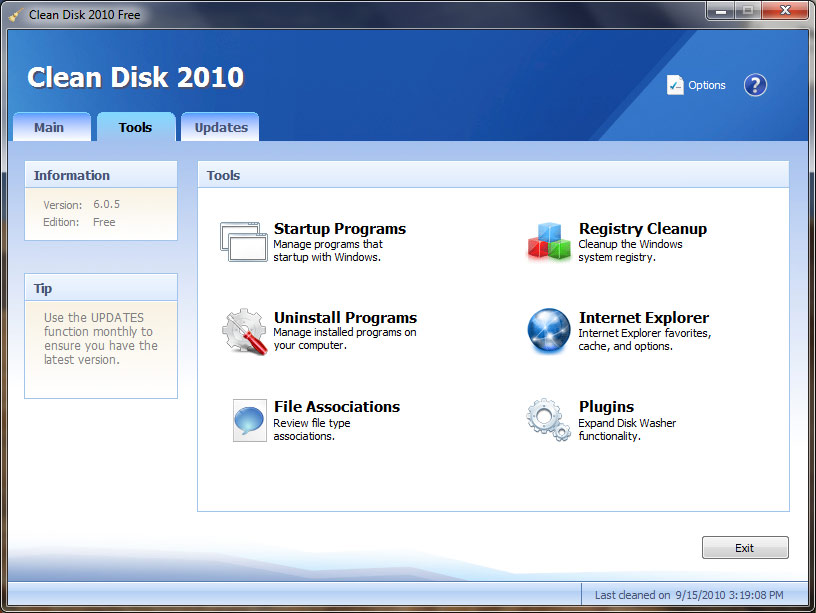Click the File Associations speech bubble icon
This screenshot has width=816, height=613.
tap(250, 420)
